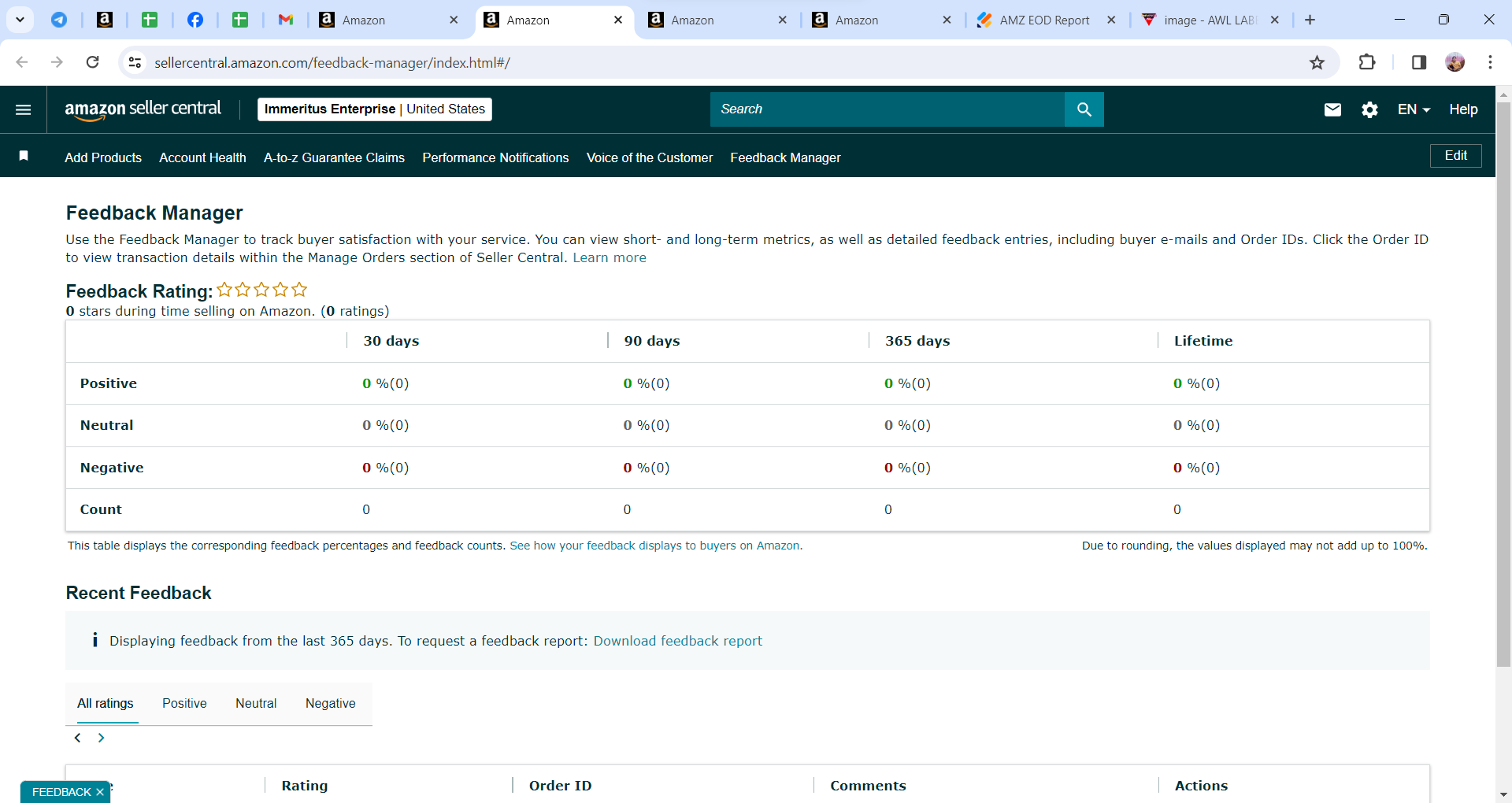
Task: View site information icon in address bar
Action: 135,62
